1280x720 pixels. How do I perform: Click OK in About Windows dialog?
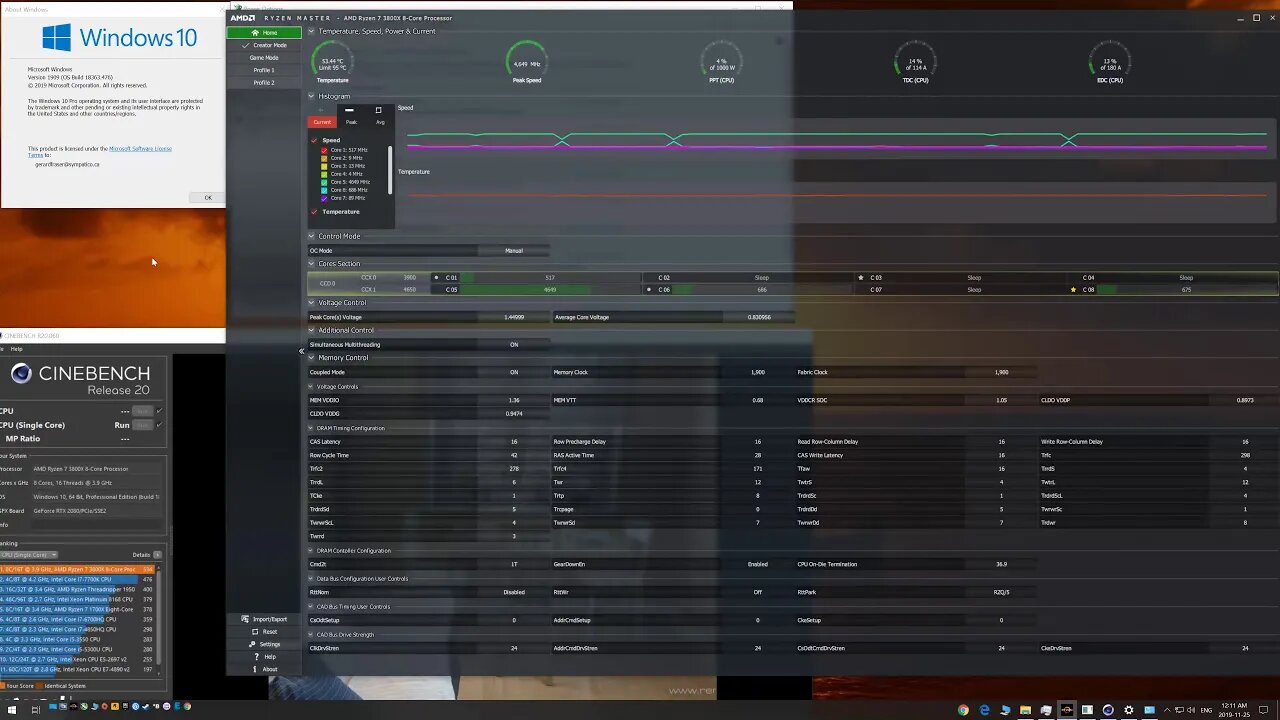(208, 197)
